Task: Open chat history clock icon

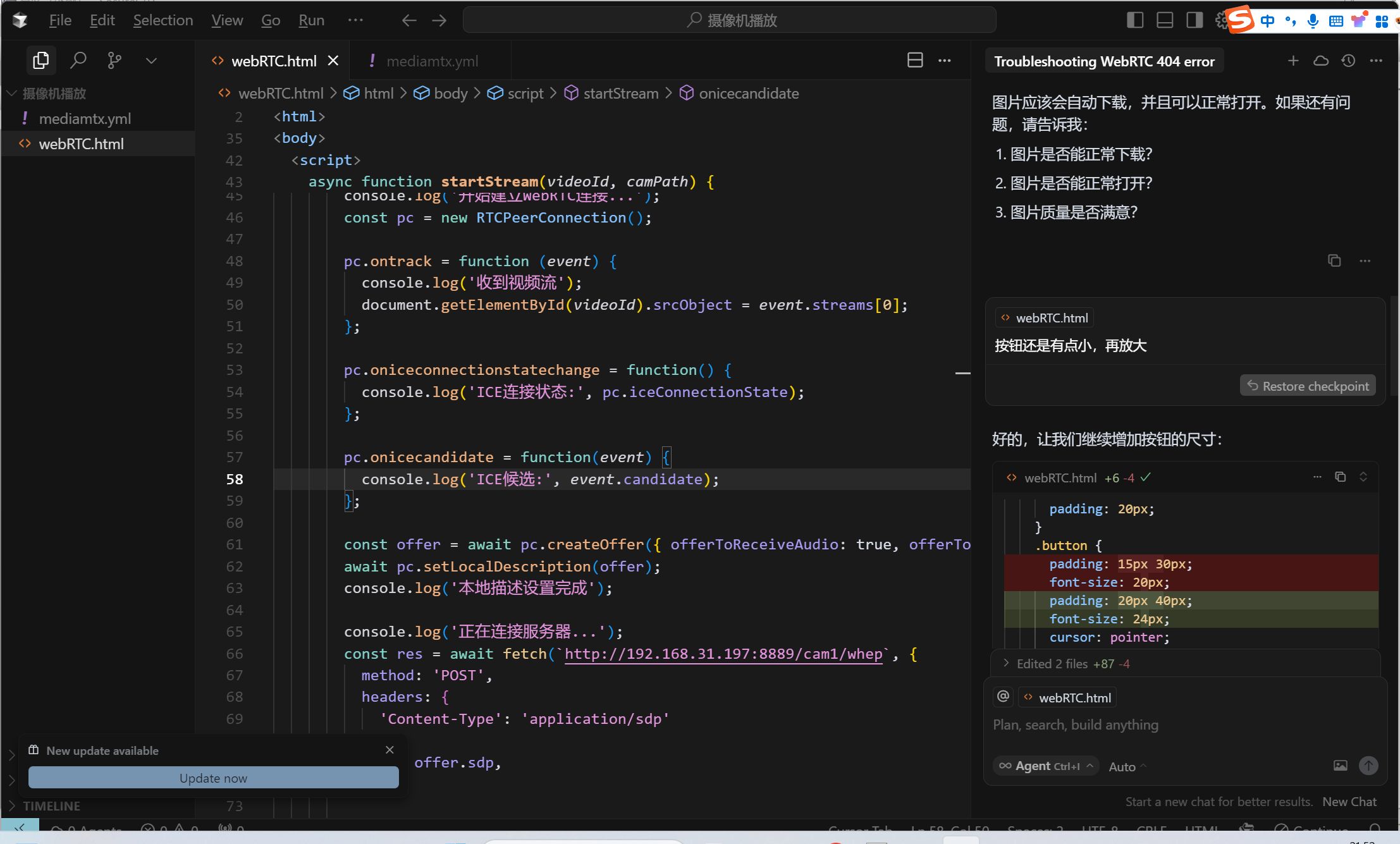Action: tap(1348, 61)
